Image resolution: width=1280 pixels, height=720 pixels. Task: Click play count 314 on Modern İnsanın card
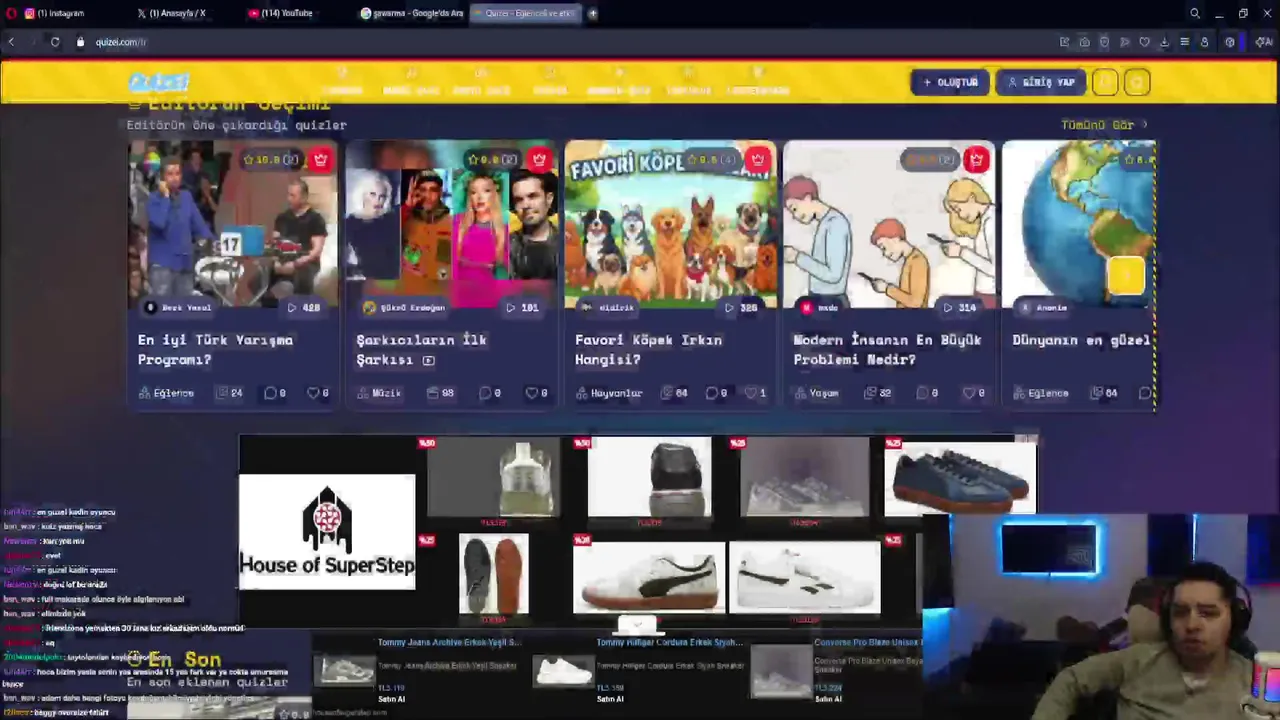pos(959,307)
